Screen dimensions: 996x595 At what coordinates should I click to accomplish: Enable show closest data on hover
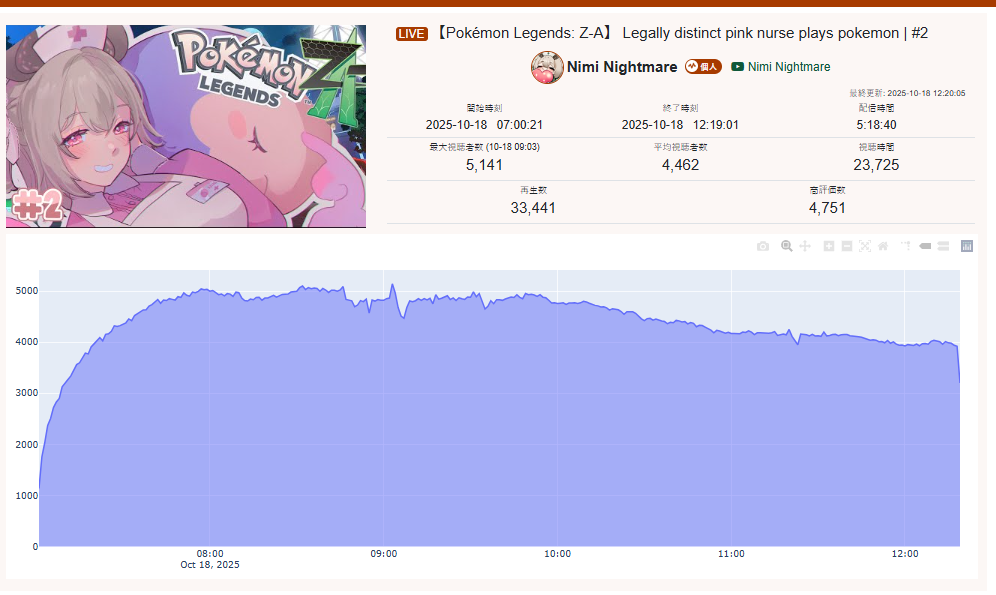pos(925,246)
